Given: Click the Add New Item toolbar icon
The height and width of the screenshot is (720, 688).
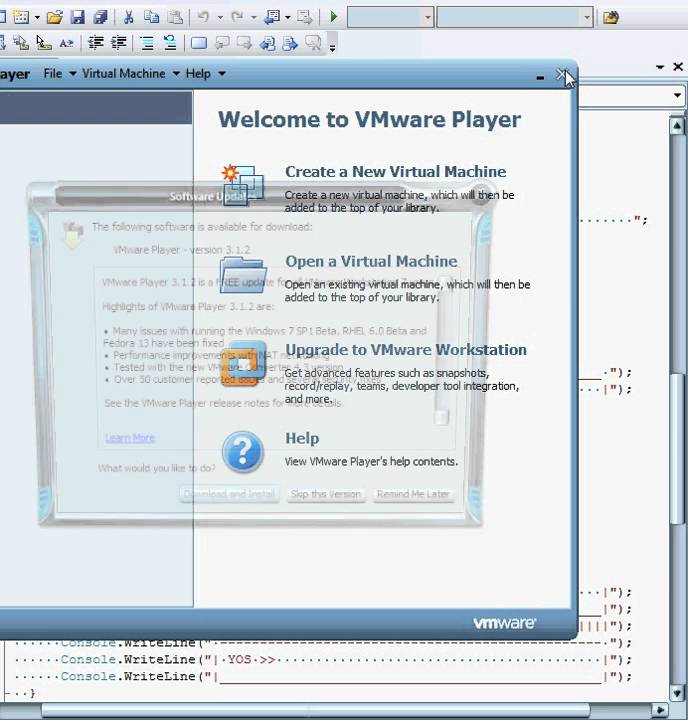Looking at the screenshot, I should click(20, 17).
